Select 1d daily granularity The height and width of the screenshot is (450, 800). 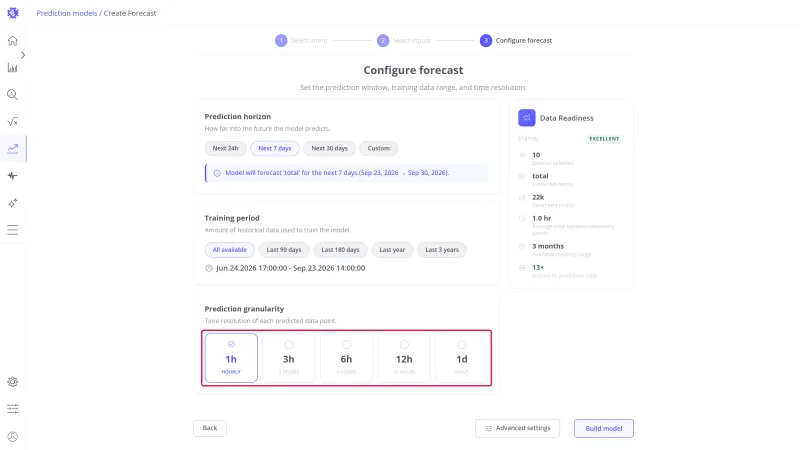[462, 358]
